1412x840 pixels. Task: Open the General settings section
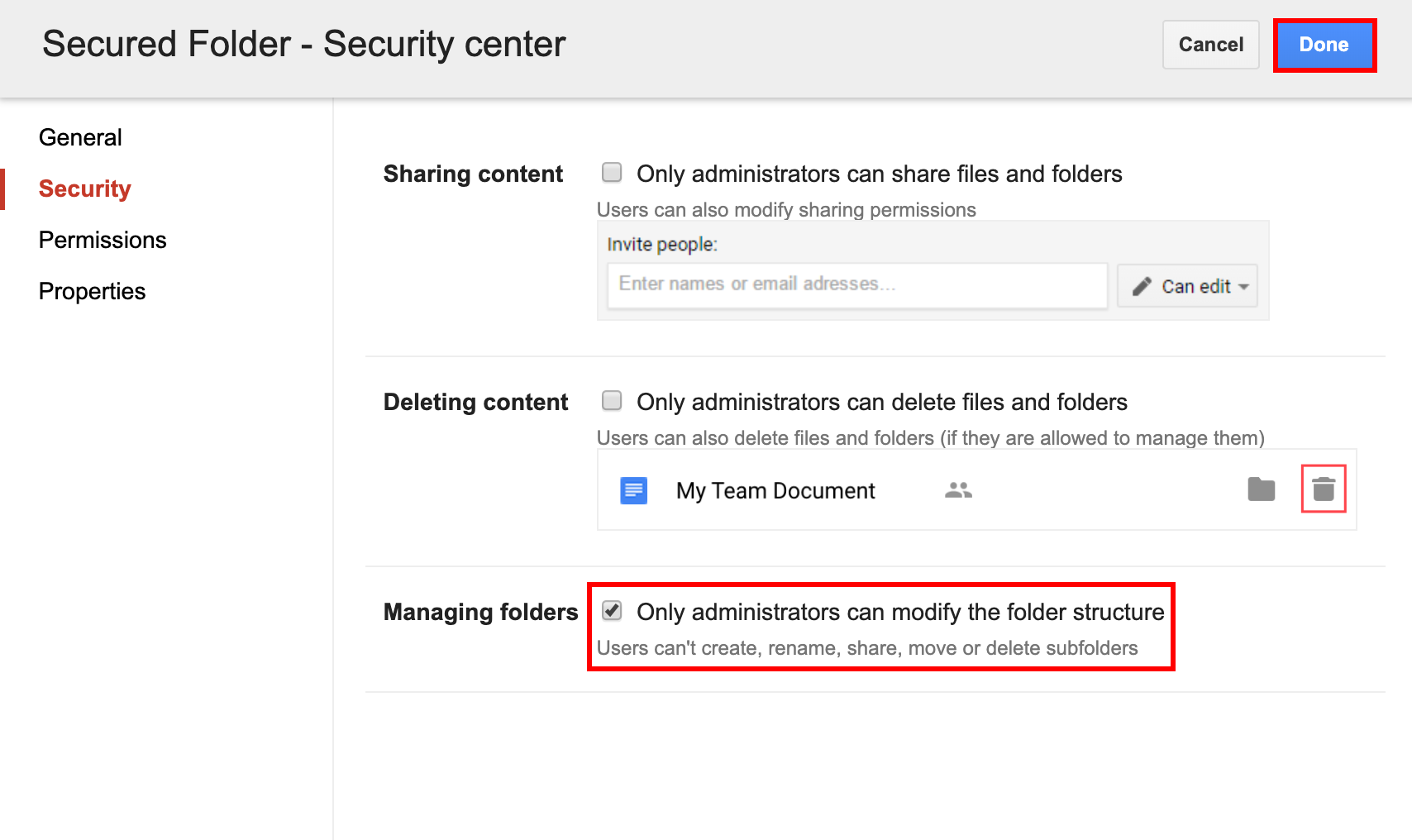pyautogui.click(x=80, y=137)
